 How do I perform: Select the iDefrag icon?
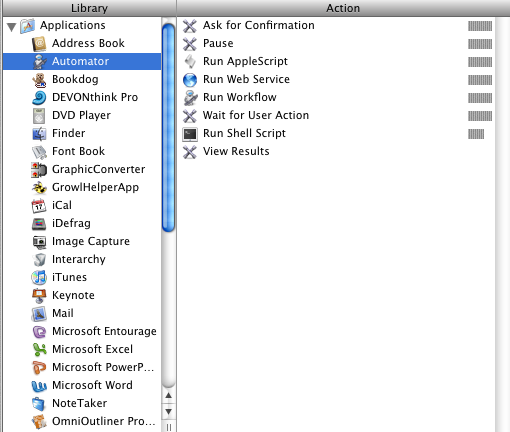(x=39, y=224)
